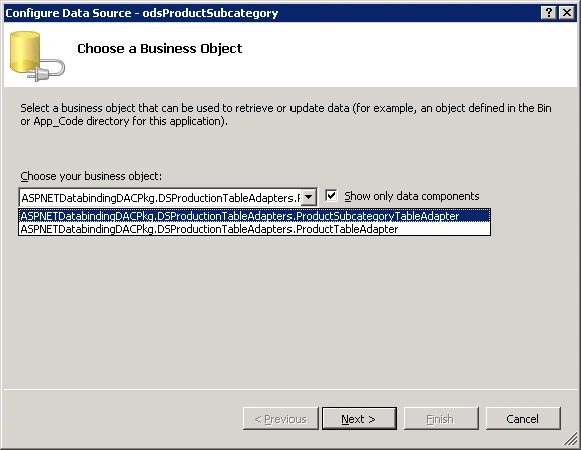
Task: Click the disabled Finish button
Action: click(441, 418)
